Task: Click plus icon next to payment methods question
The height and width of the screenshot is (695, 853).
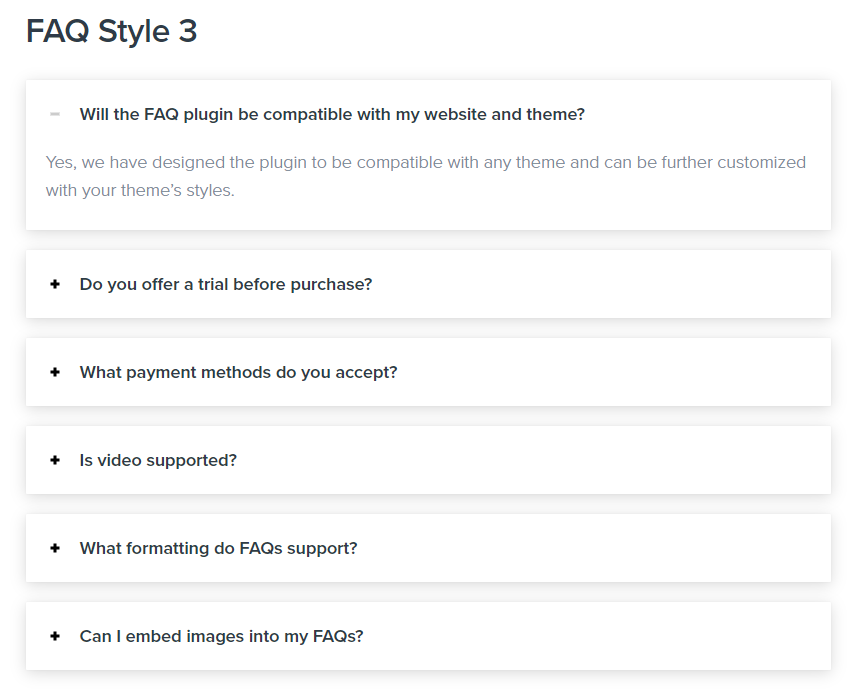Action: tap(55, 372)
